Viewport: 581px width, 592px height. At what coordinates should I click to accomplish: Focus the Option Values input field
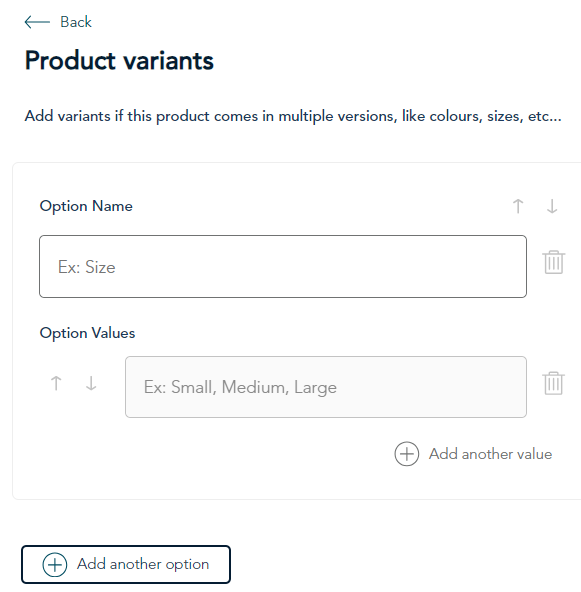coord(326,387)
